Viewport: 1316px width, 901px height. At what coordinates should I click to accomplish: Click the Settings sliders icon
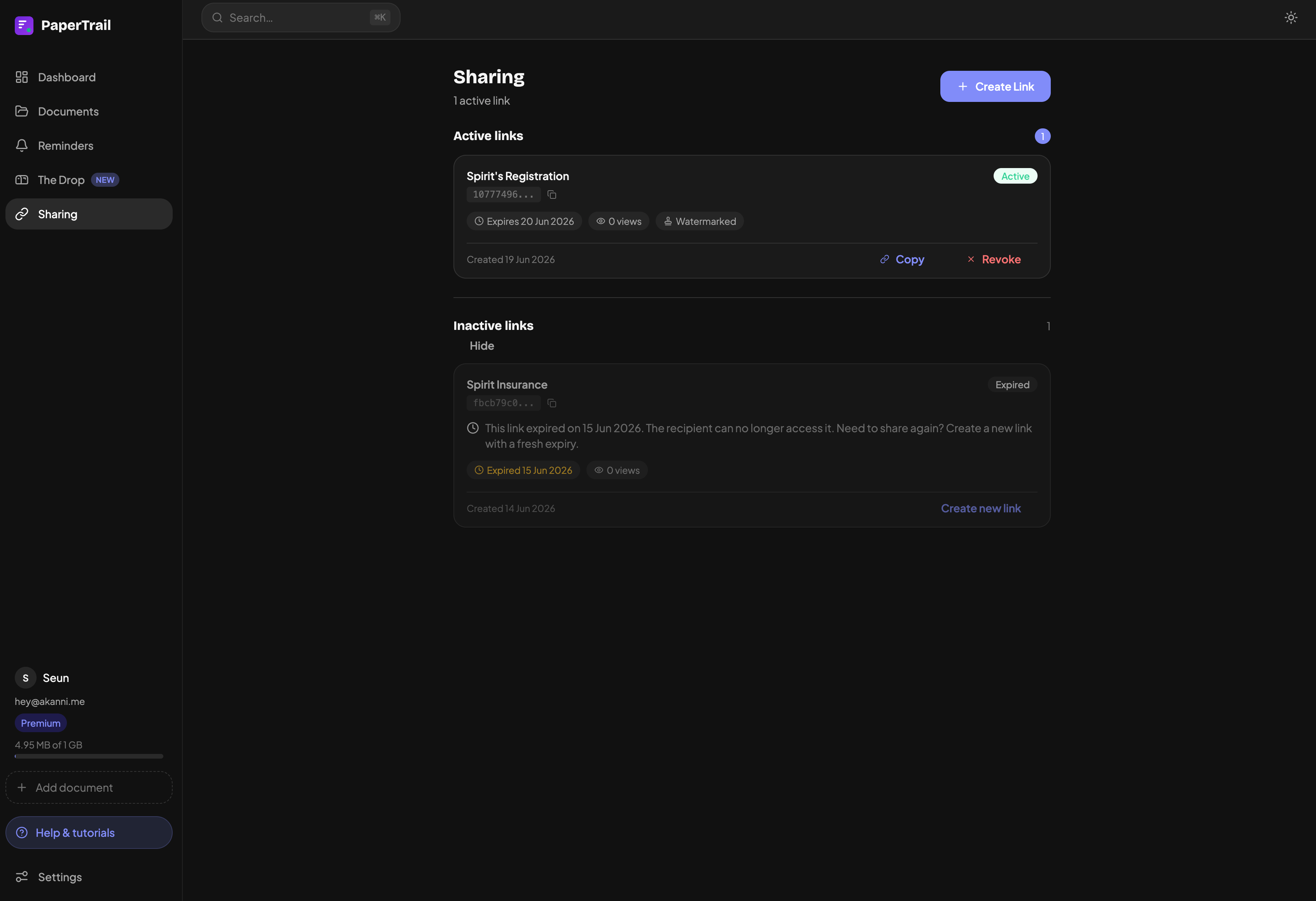(21, 876)
